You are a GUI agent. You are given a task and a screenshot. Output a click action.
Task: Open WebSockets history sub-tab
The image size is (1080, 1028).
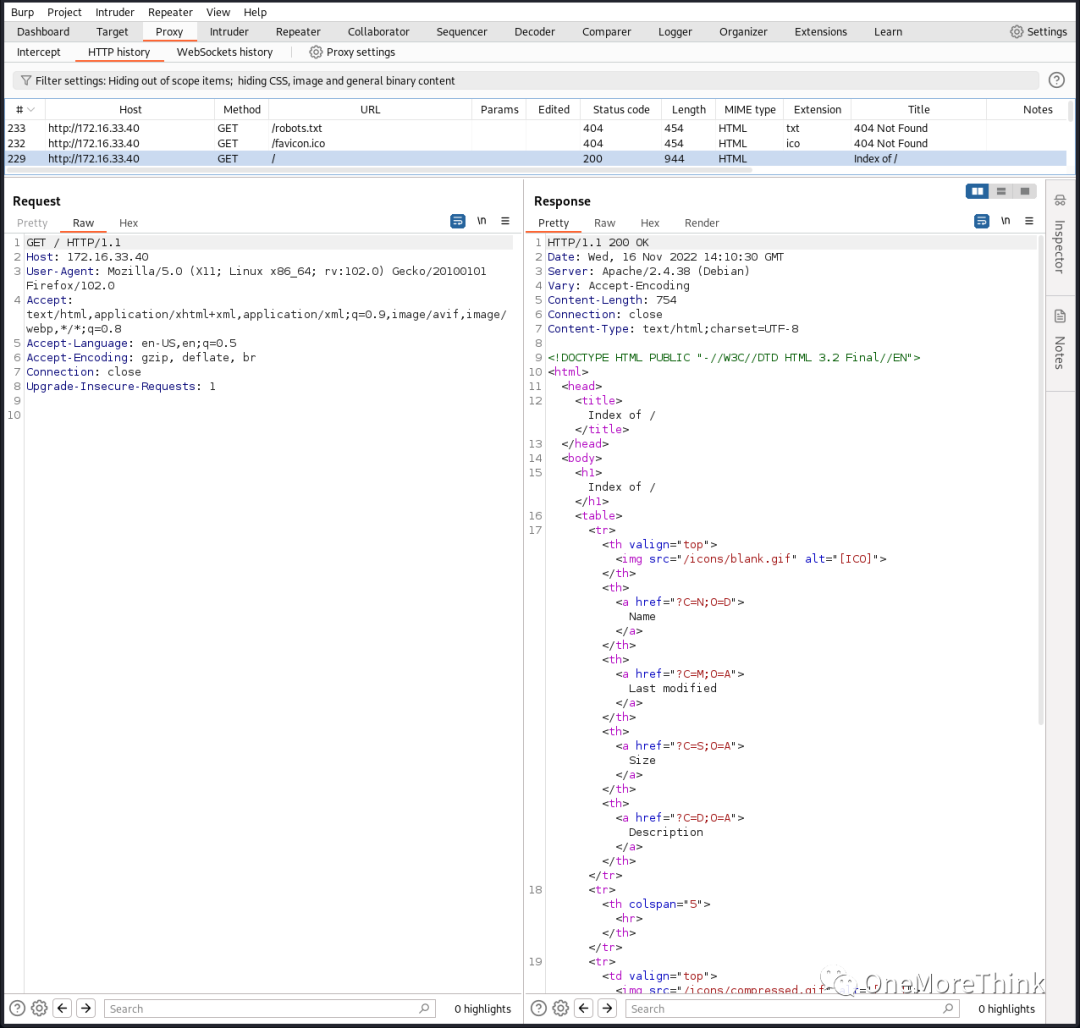pos(225,52)
